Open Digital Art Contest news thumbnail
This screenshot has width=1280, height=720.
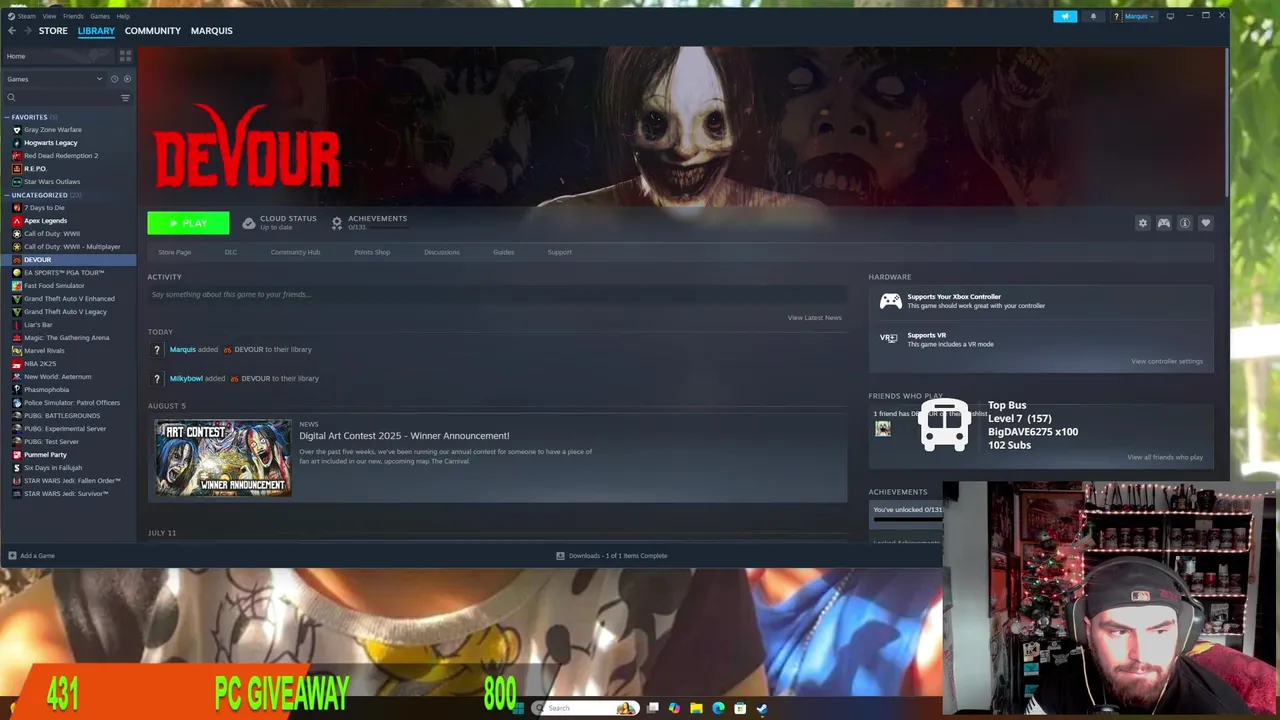click(x=223, y=458)
